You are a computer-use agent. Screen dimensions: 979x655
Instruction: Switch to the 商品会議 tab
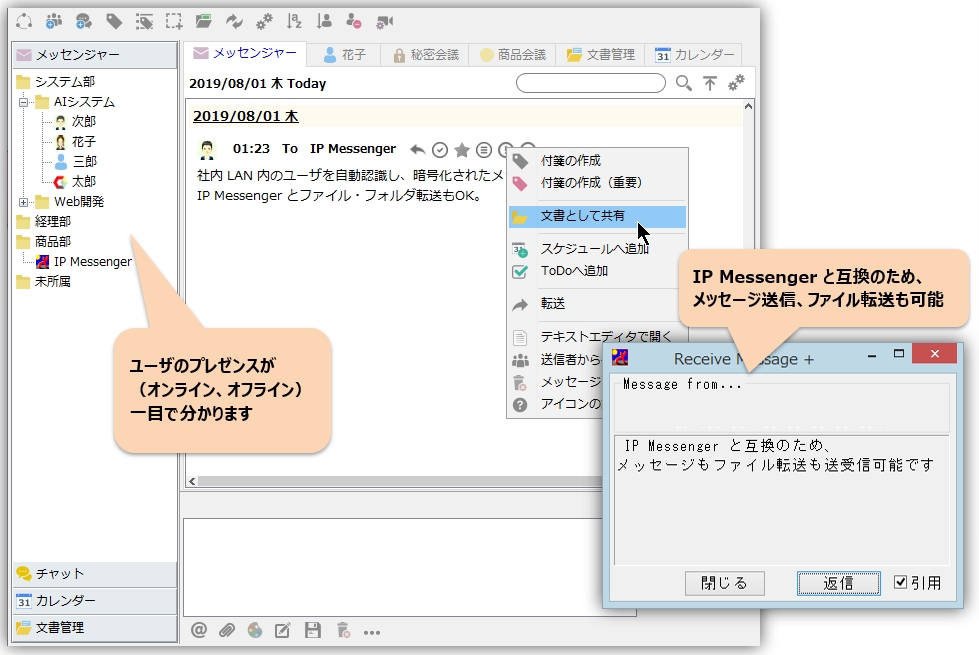point(513,55)
